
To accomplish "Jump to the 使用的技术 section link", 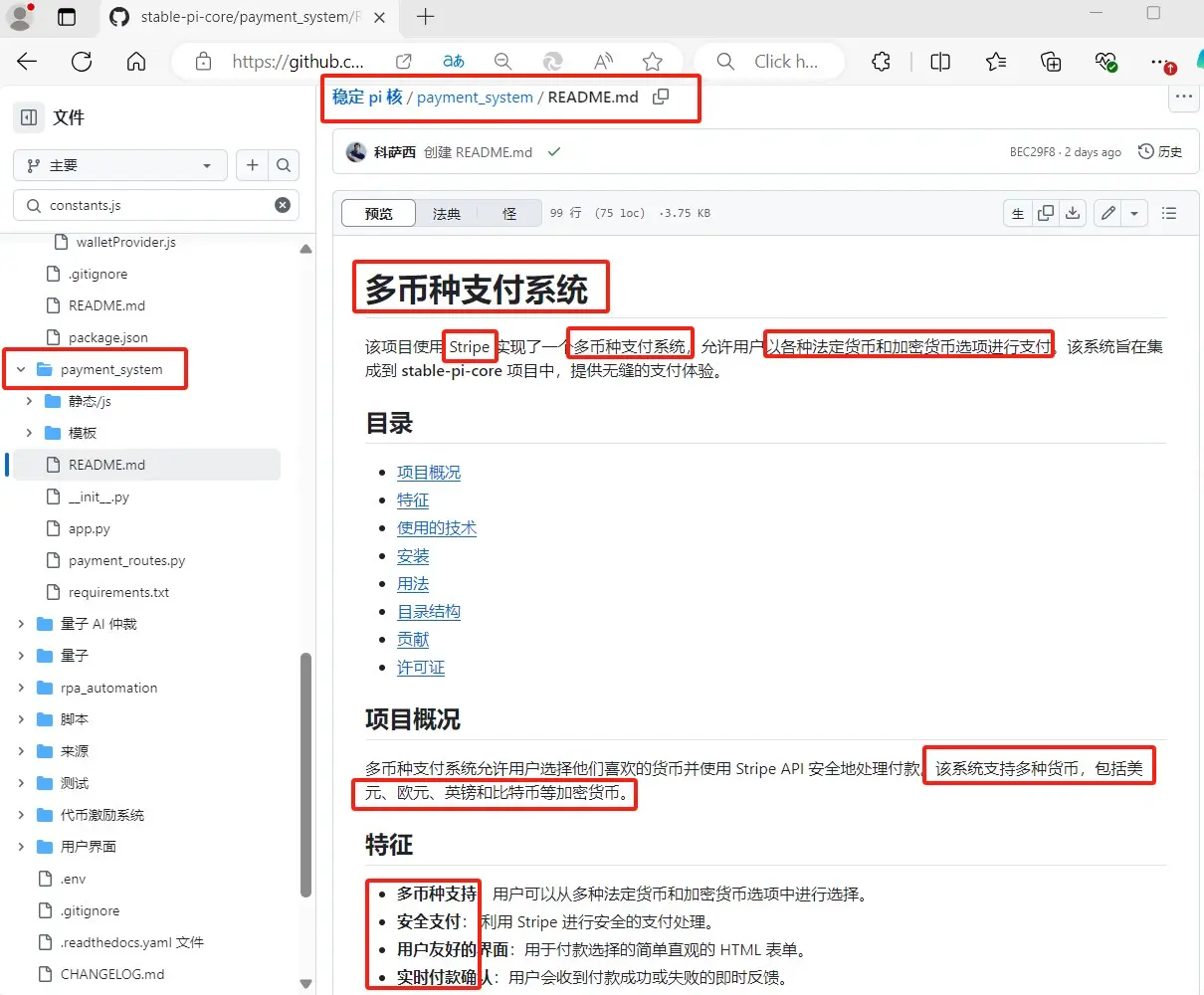I will coord(437,528).
